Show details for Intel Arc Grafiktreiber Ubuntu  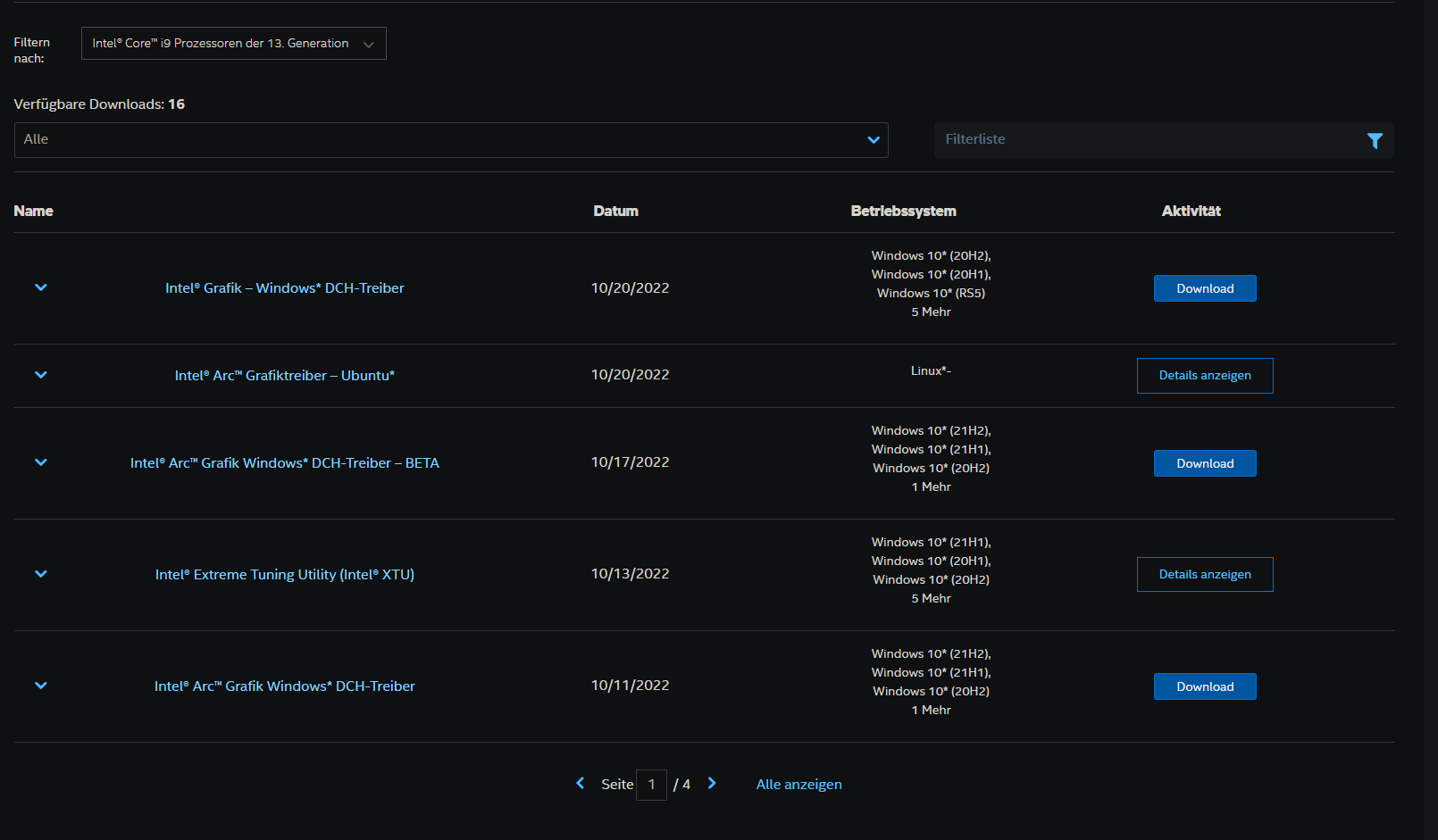point(1205,376)
